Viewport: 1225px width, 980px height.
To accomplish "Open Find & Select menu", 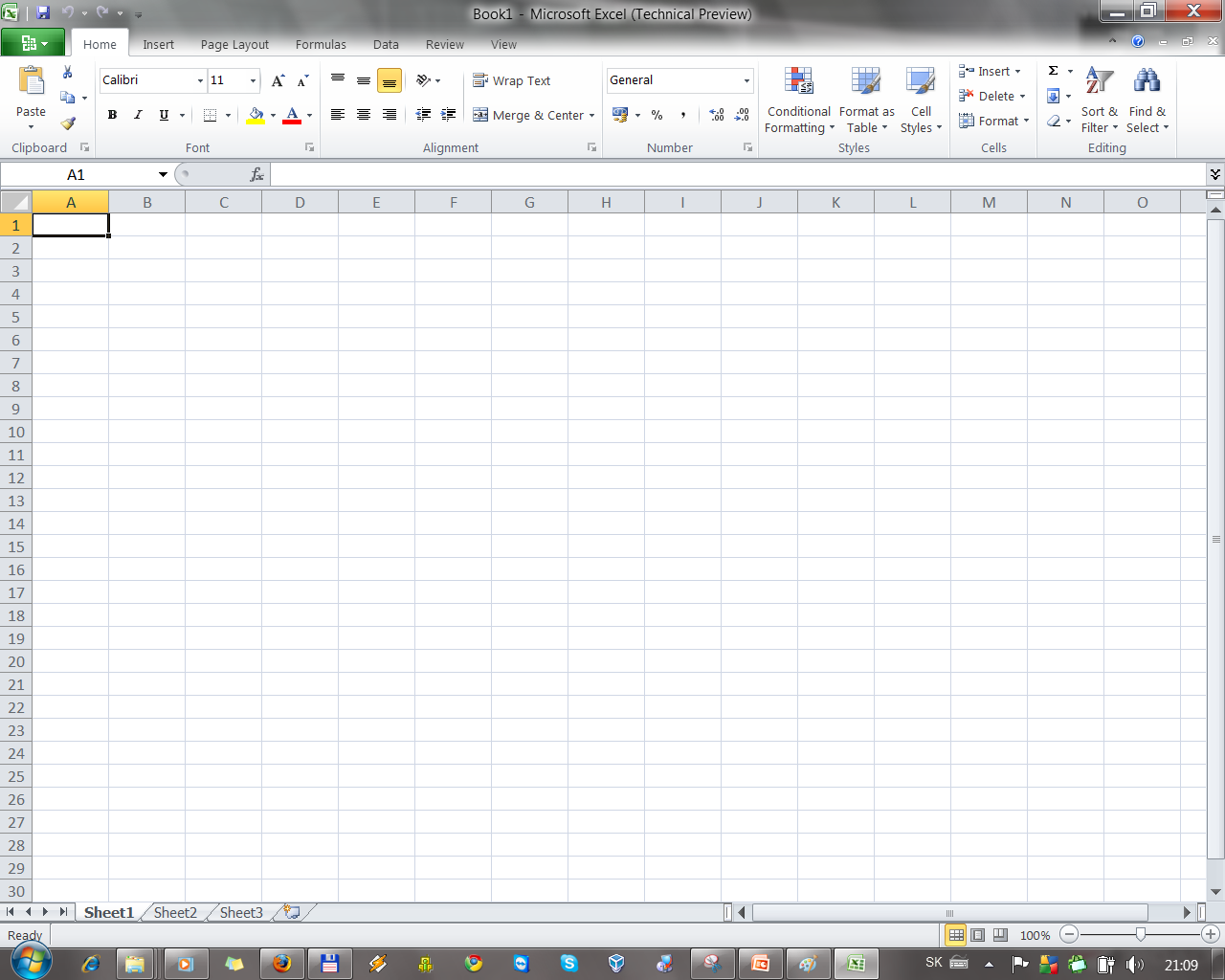I will coord(1147,100).
